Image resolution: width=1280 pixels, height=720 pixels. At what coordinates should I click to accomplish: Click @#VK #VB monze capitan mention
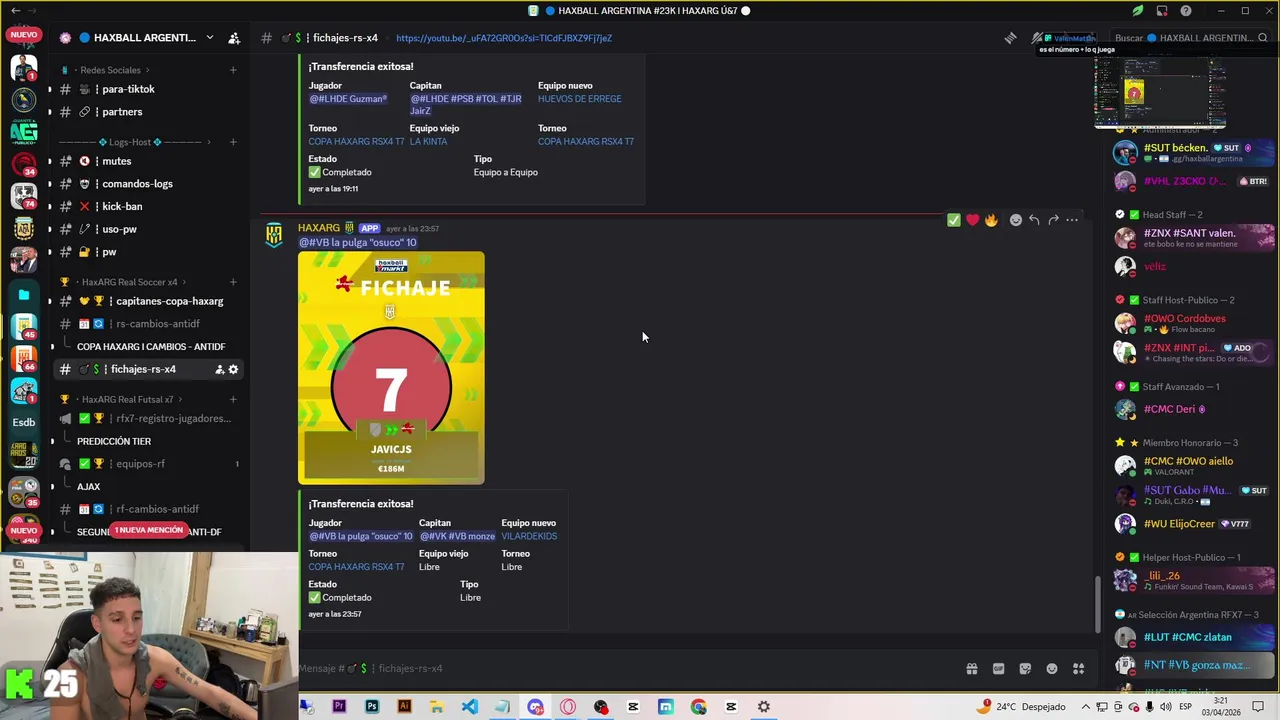click(457, 536)
